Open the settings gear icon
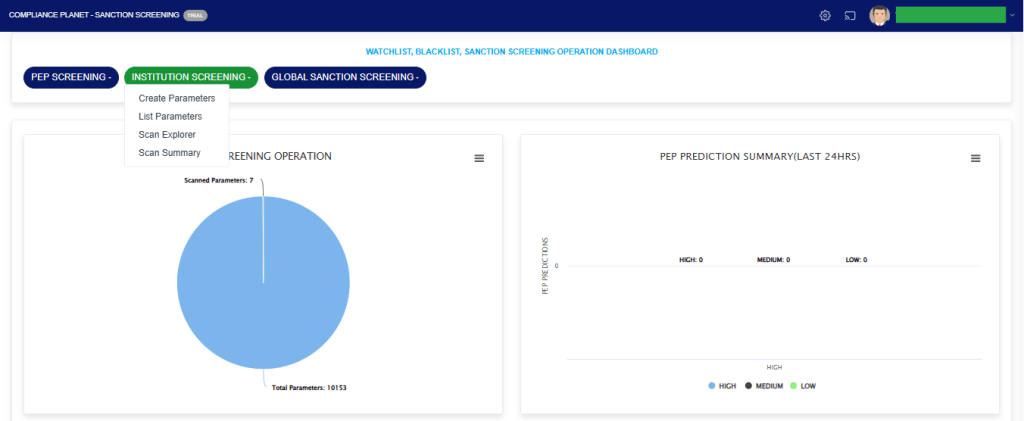Screen dimensions: 1024x421 pos(825,15)
